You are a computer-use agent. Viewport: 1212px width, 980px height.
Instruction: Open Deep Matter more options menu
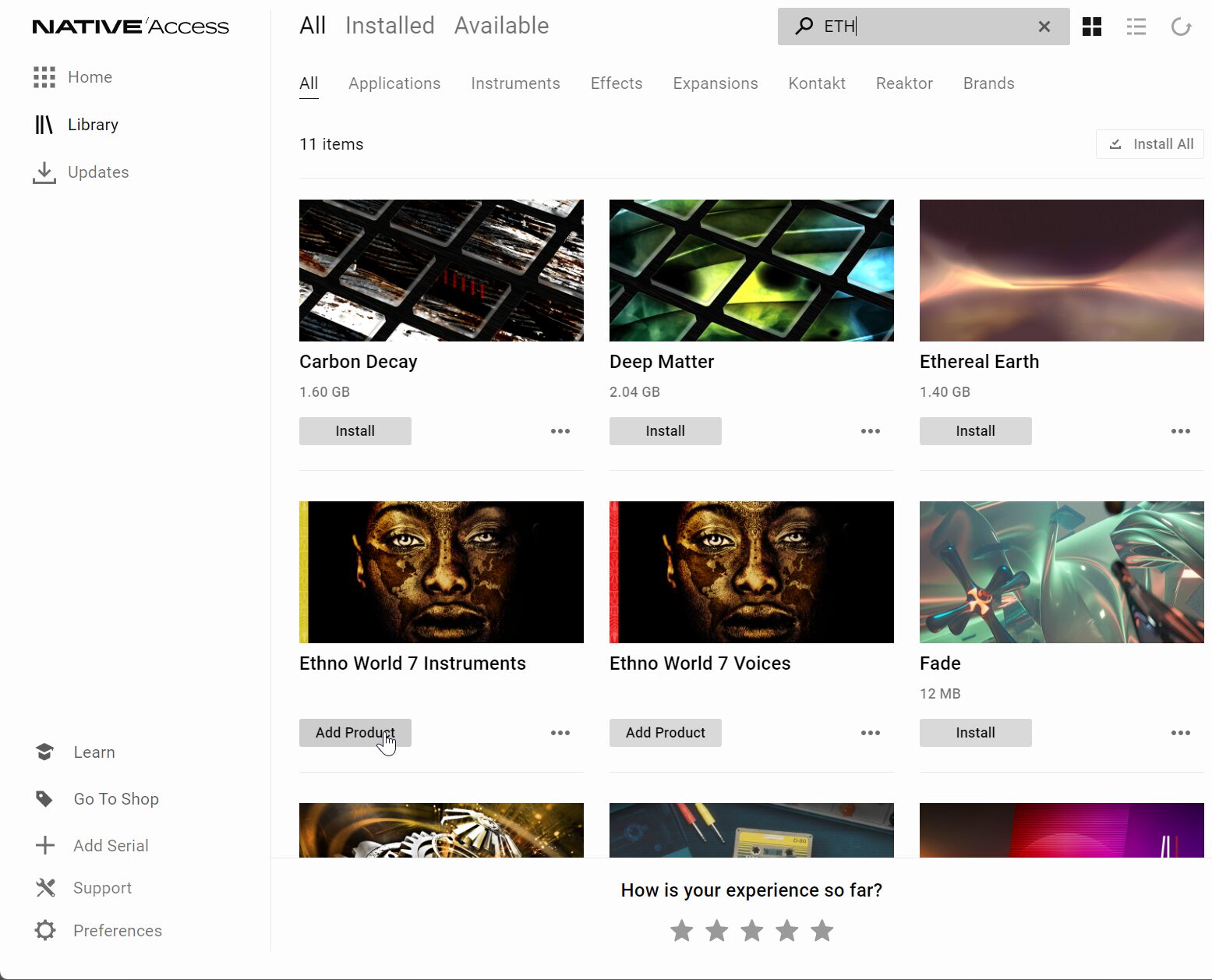coord(871,431)
